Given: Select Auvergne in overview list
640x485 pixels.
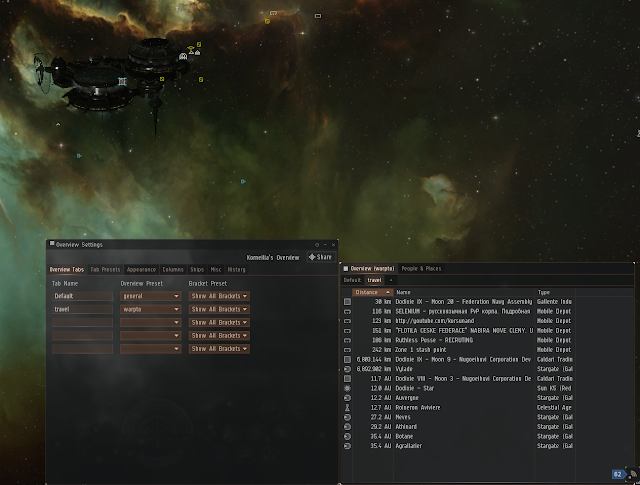Looking at the screenshot, I should pyautogui.click(x=407, y=398).
